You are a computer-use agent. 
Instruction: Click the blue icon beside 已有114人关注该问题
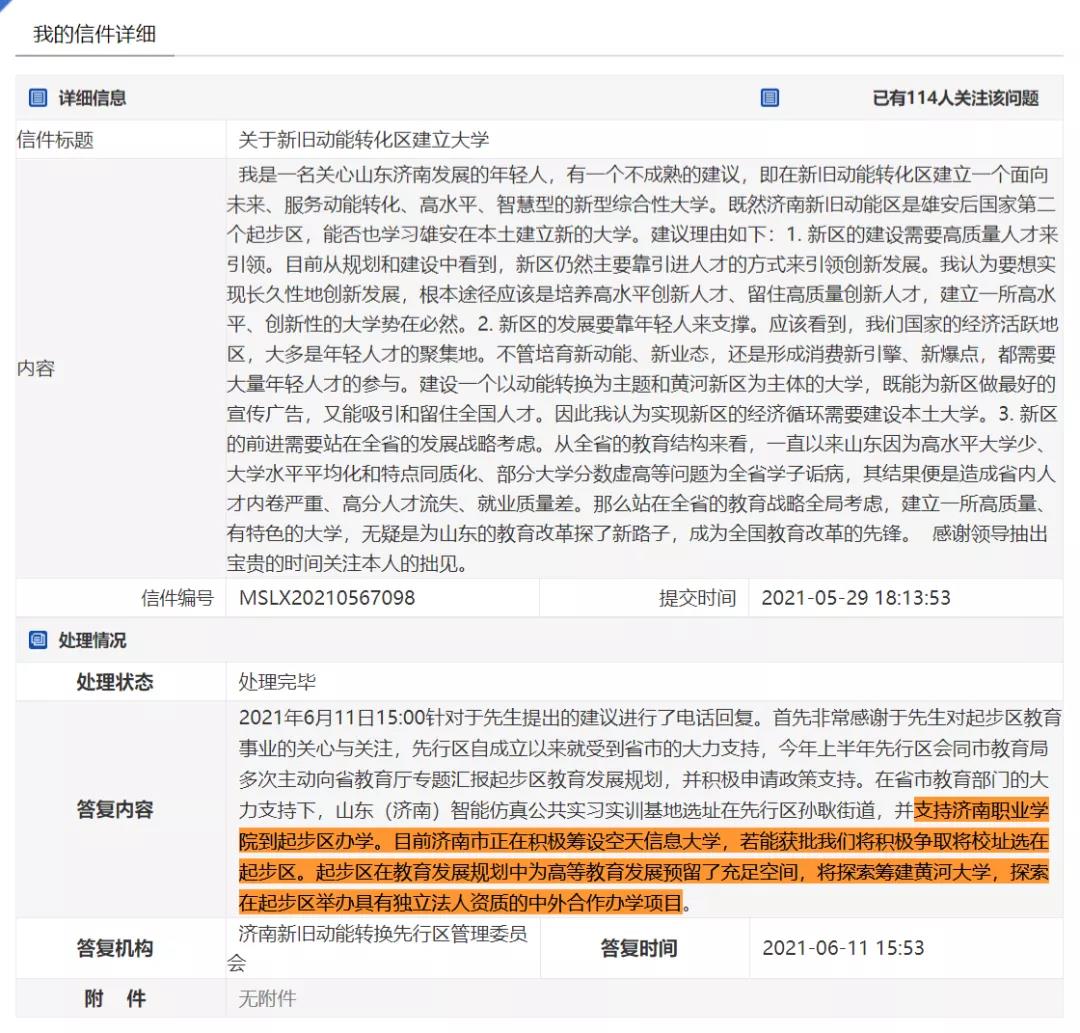tap(768, 98)
